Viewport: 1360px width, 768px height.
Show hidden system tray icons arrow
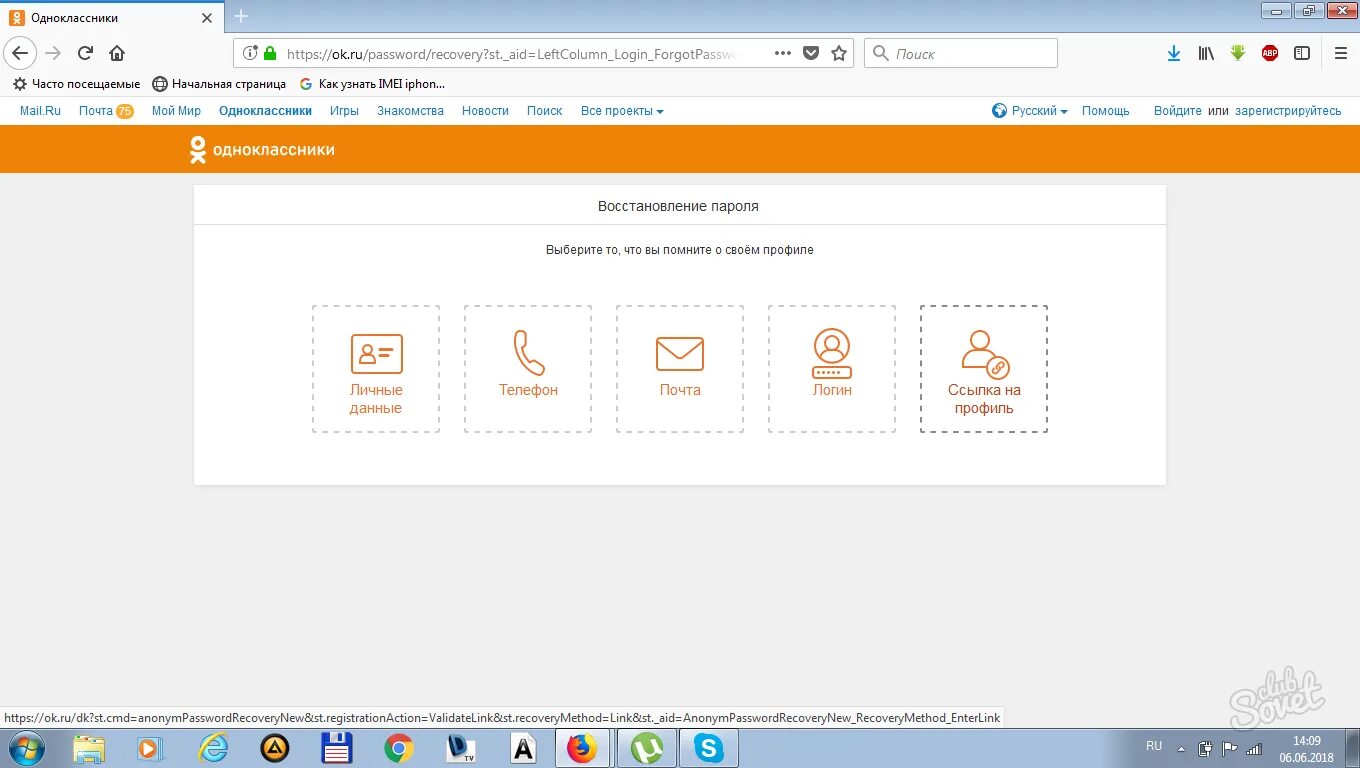tap(1182, 747)
